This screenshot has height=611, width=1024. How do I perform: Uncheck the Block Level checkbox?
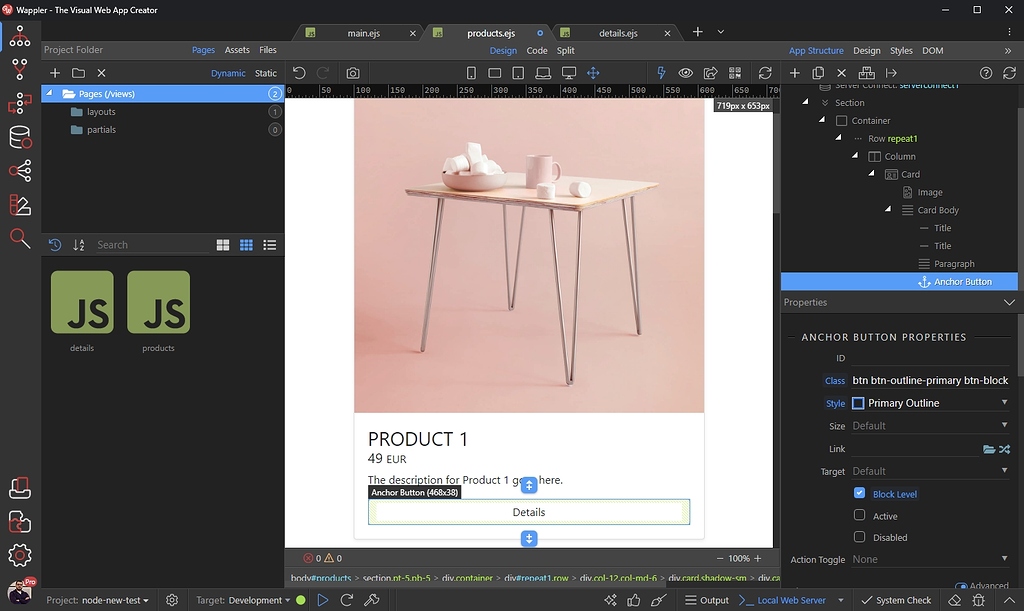click(x=859, y=493)
